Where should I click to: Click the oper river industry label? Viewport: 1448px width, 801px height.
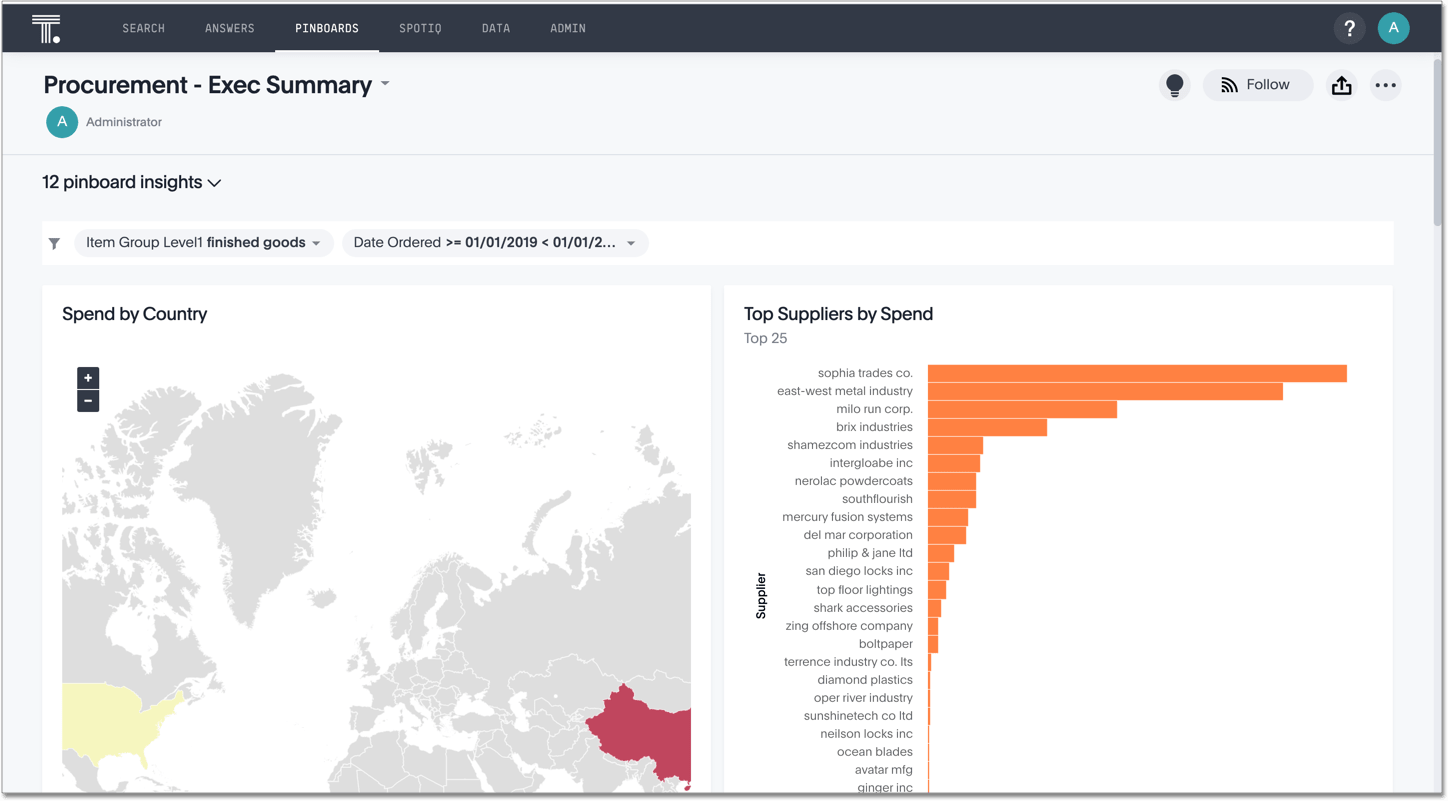[x=863, y=698]
